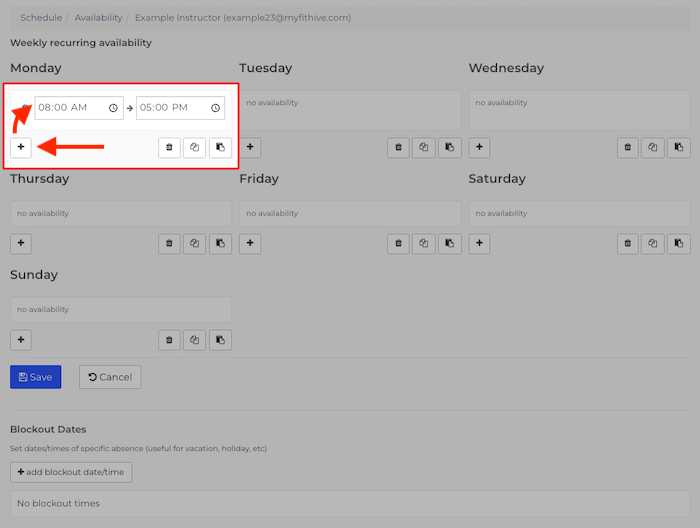Paste availability into Monday
The width and height of the screenshot is (700, 528).
pyautogui.click(x=220, y=147)
